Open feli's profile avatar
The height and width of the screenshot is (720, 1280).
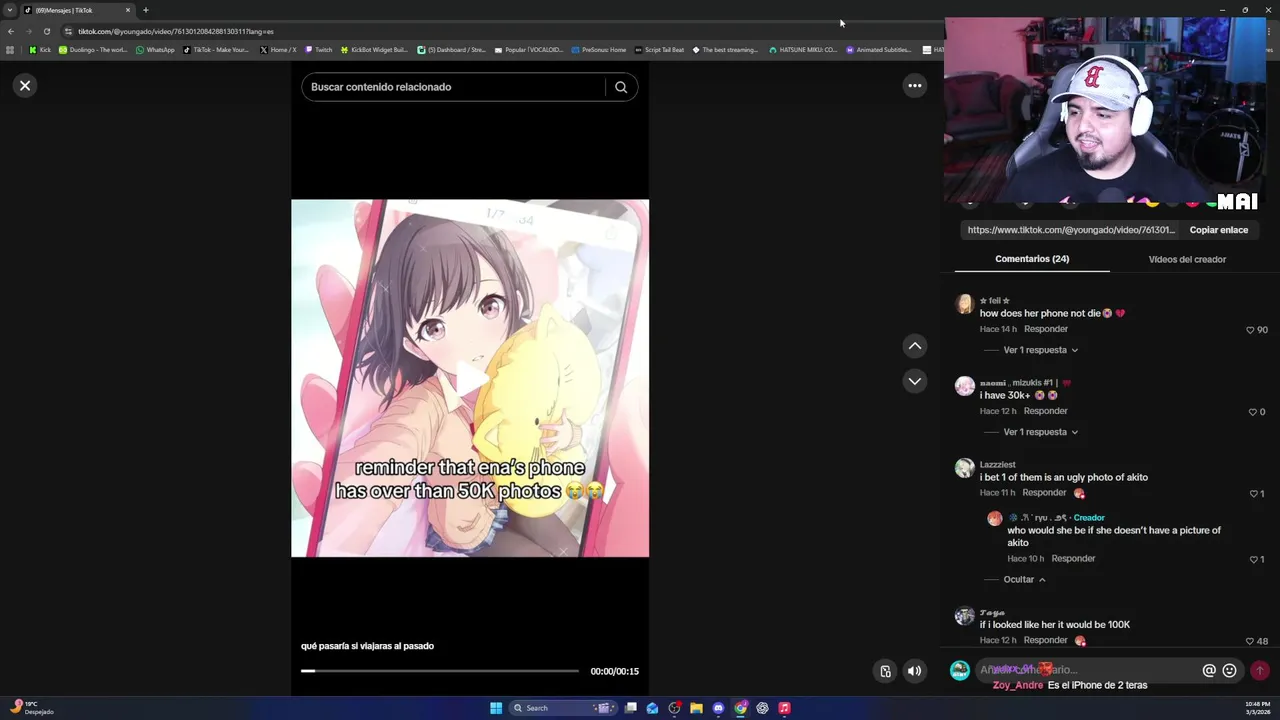pyautogui.click(x=965, y=305)
